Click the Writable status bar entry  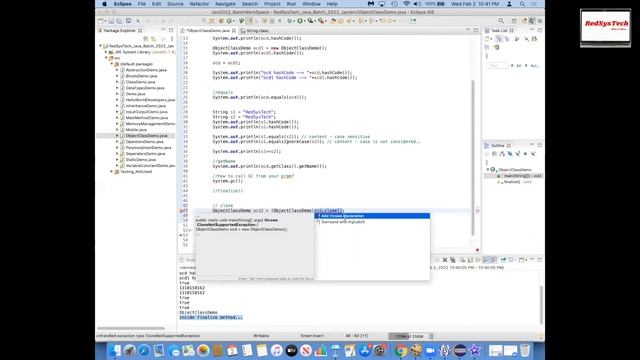[261, 336]
